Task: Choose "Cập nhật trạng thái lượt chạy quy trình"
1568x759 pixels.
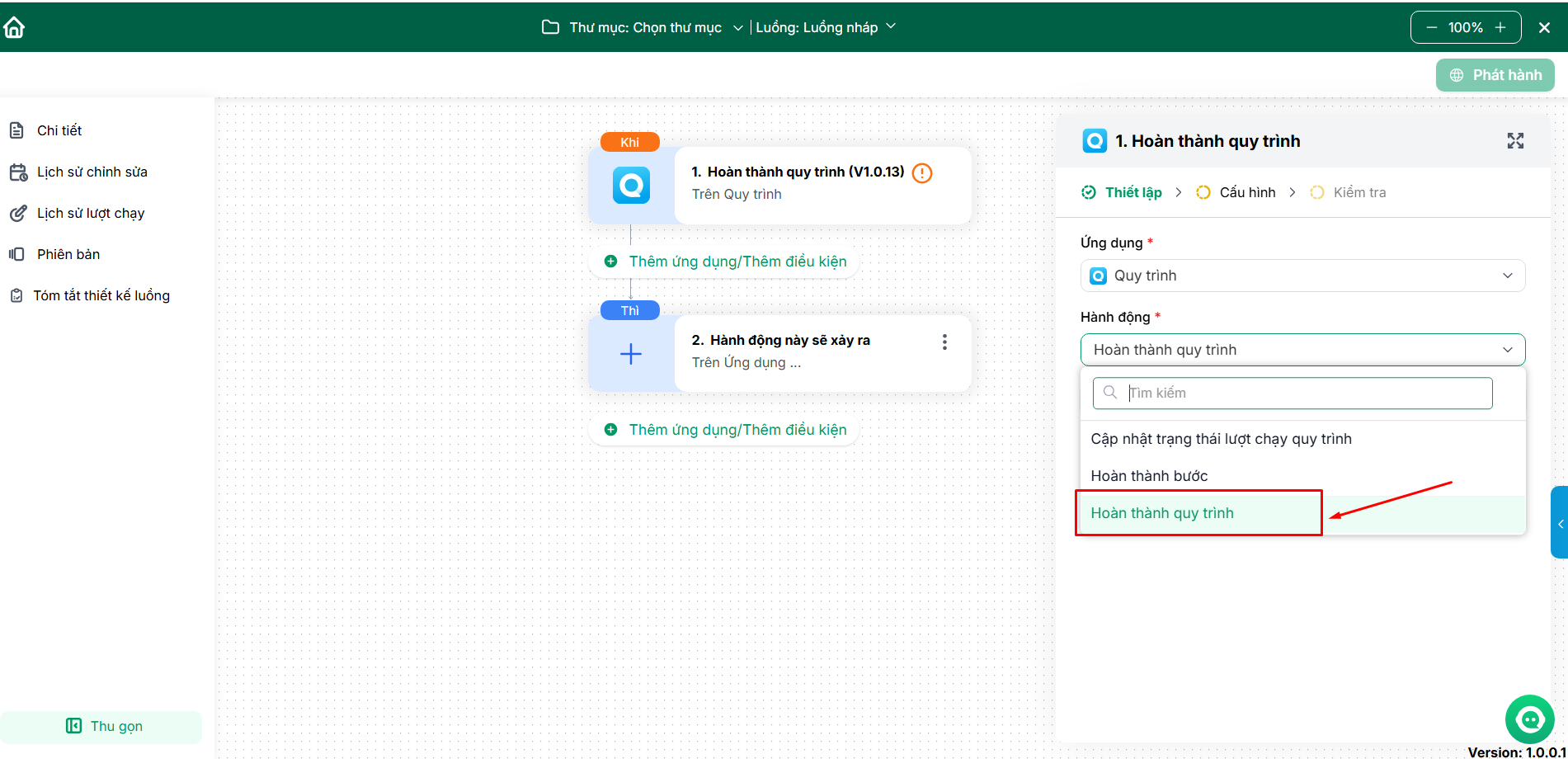Action: pos(1303,439)
